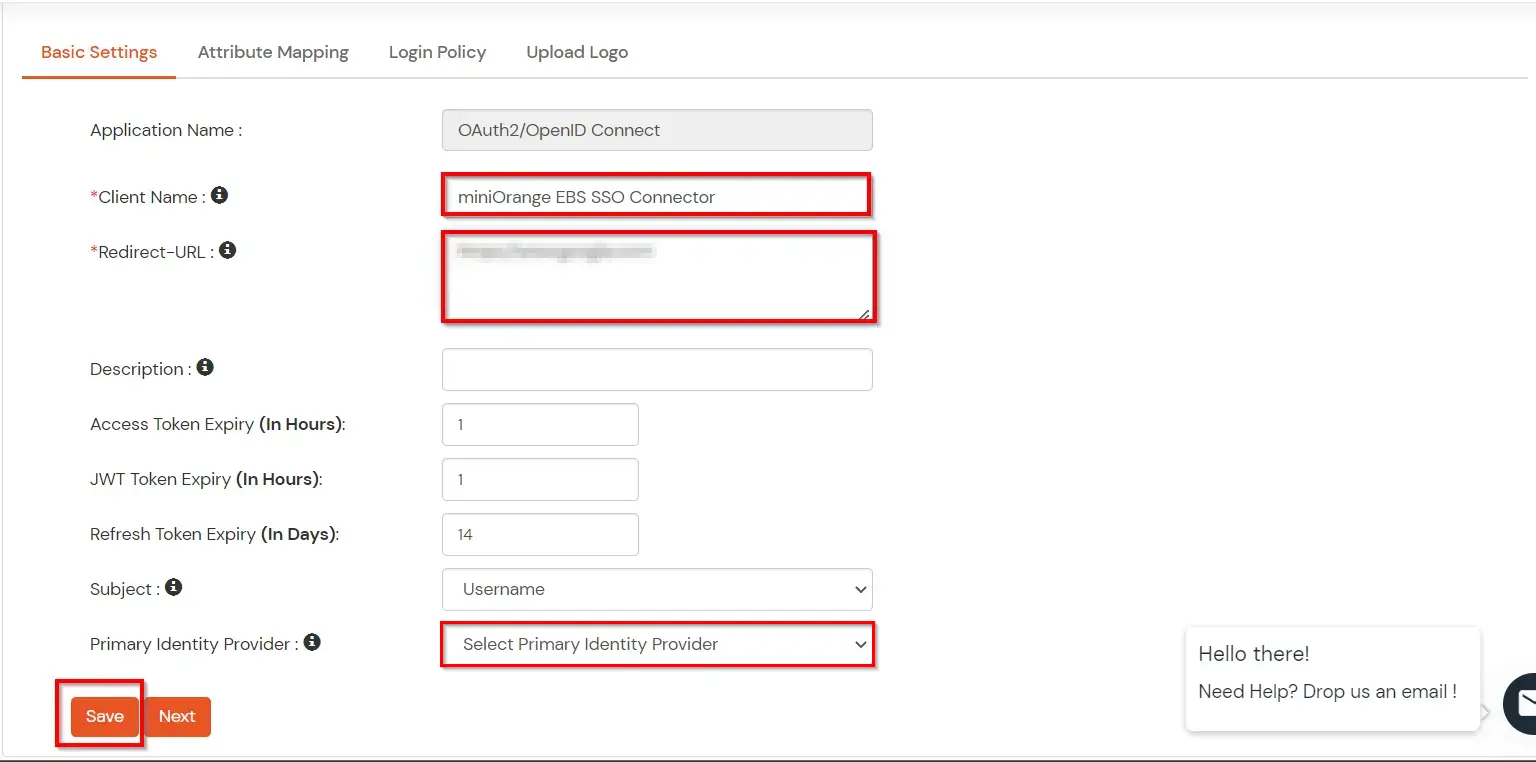Expand the Subject selector's chevron arrow

(860, 589)
